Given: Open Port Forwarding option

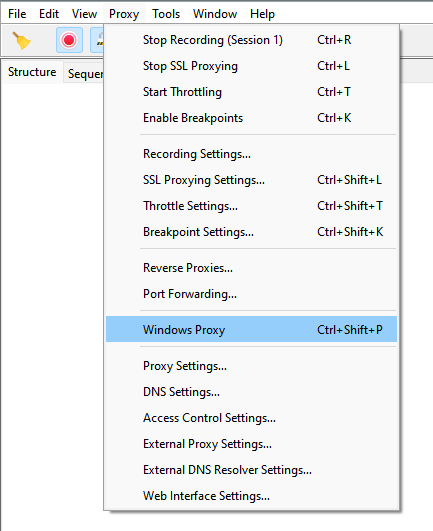Looking at the screenshot, I should click(251, 294).
